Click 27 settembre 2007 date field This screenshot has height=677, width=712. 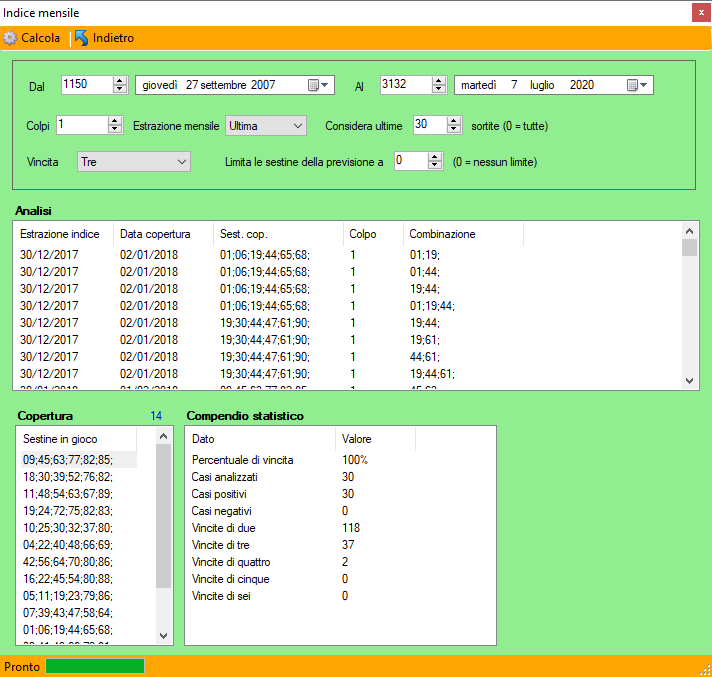(235, 85)
